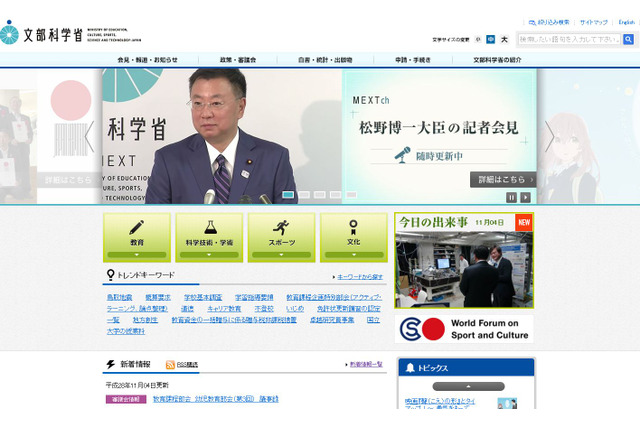This screenshot has width=640, height=426.
Task: Open trend keyword 道徳
Action: (x=187, y=309)
